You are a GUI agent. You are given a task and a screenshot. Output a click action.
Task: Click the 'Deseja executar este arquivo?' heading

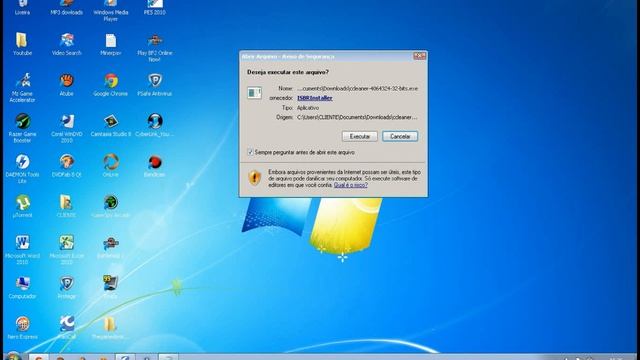[288, 72]
